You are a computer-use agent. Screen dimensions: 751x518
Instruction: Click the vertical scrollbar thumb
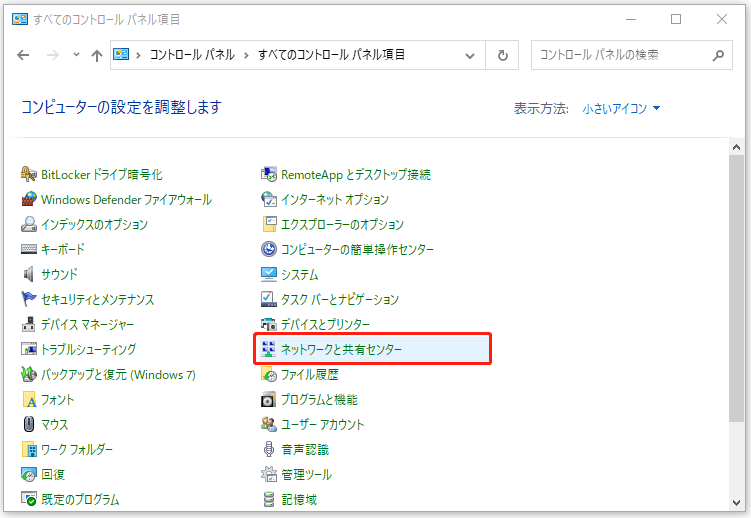point(737,288)
